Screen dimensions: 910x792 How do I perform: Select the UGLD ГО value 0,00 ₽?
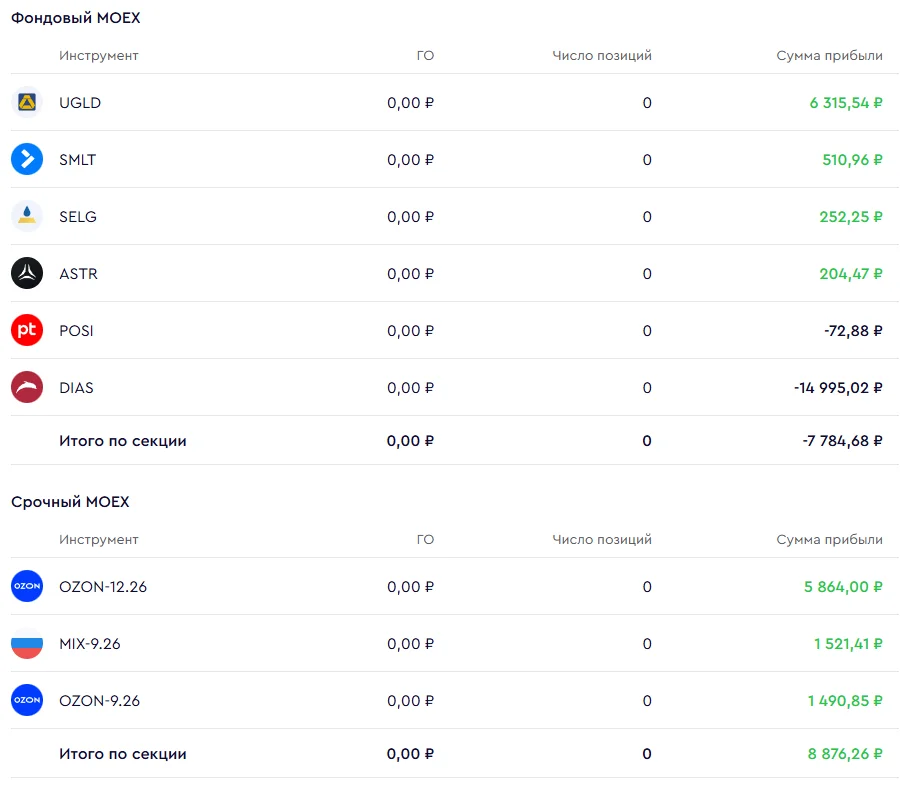click(410, 103)
